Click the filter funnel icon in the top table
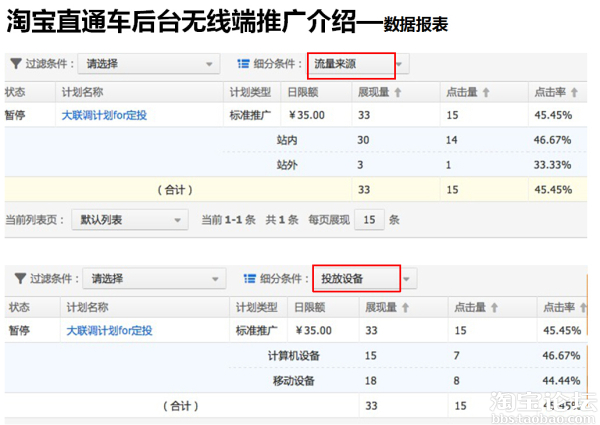The height and width of the screenshot is (425, 600). [16, 64]
